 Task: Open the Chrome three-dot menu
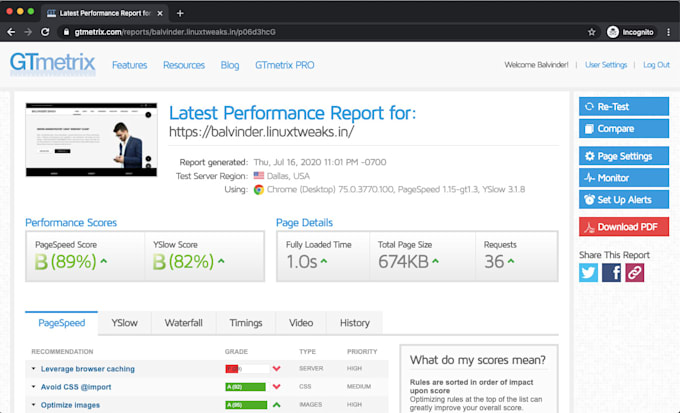point(668,32)
